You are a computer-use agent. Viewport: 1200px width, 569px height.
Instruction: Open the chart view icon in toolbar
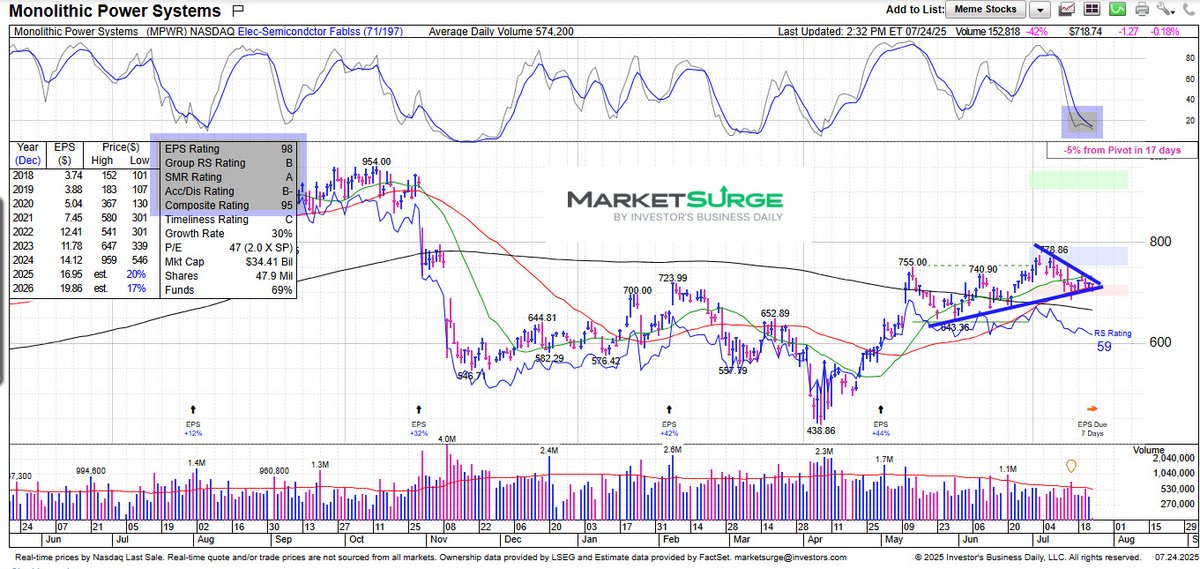coord(1068,10)
